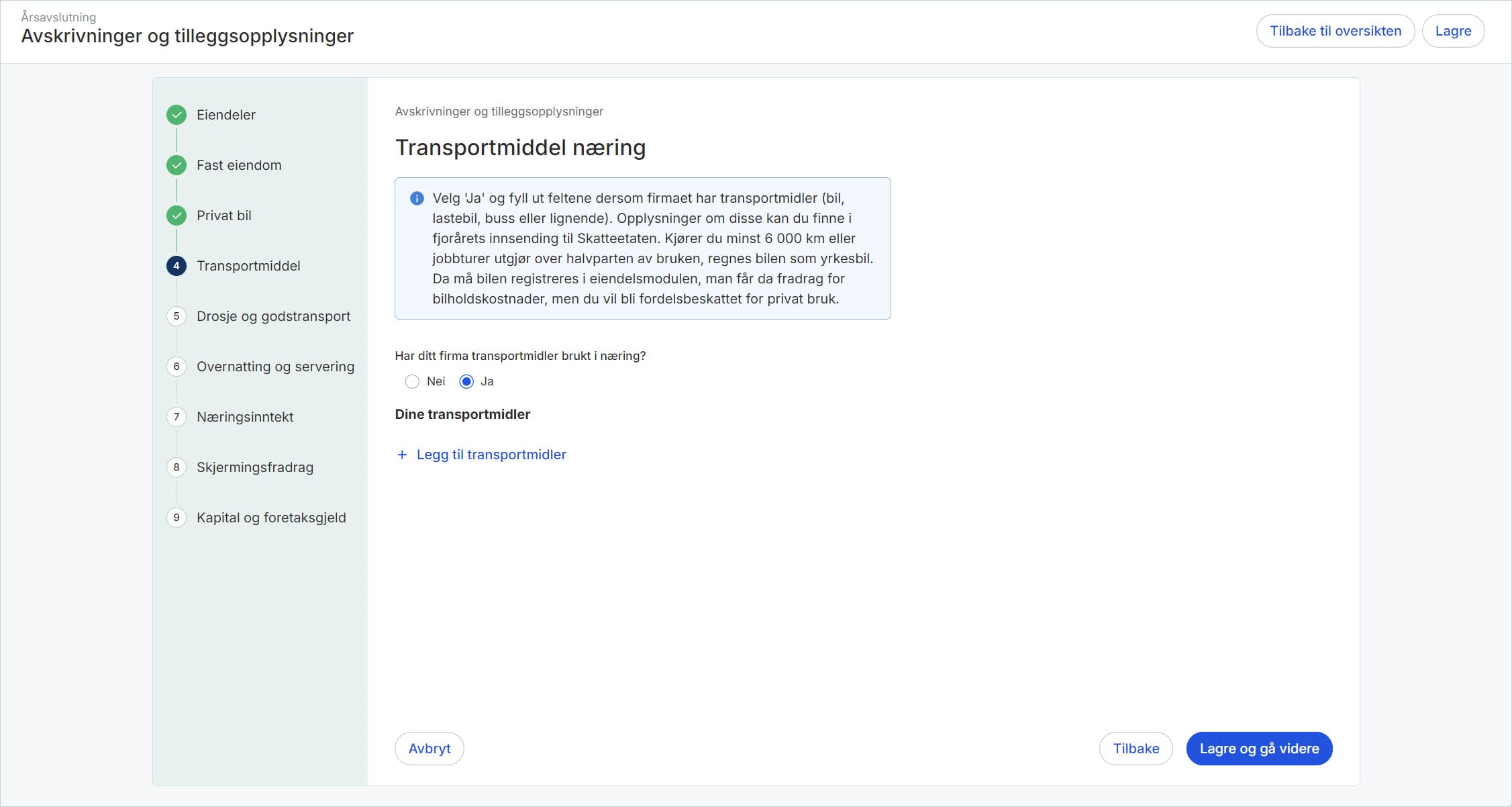Click the Lagre og gå videre button
Screen dimensions: 1512x807
(1258, 748)
